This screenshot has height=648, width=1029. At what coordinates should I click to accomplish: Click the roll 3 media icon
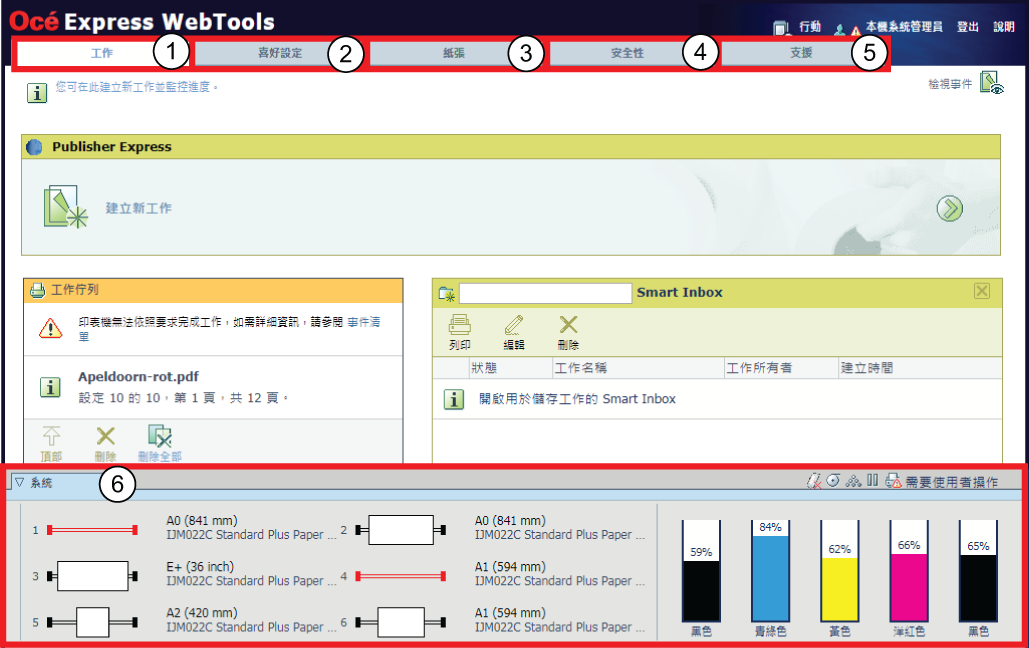point(92,576)
